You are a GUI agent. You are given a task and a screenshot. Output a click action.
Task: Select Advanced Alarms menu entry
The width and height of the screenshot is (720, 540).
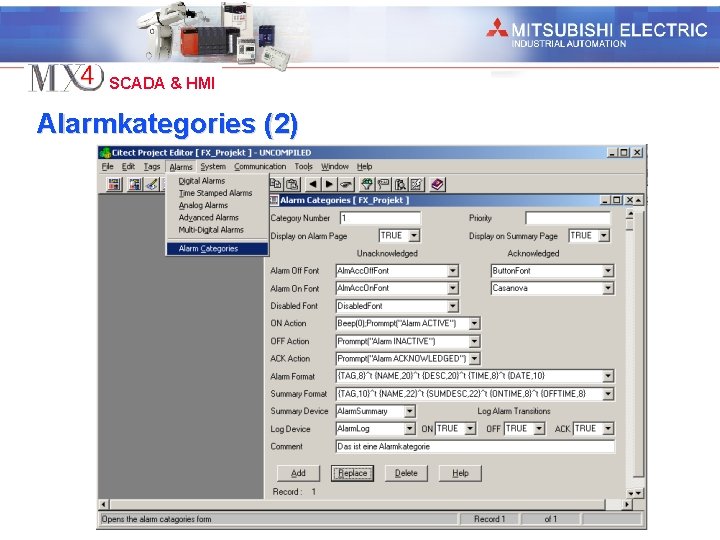(217, 218)
